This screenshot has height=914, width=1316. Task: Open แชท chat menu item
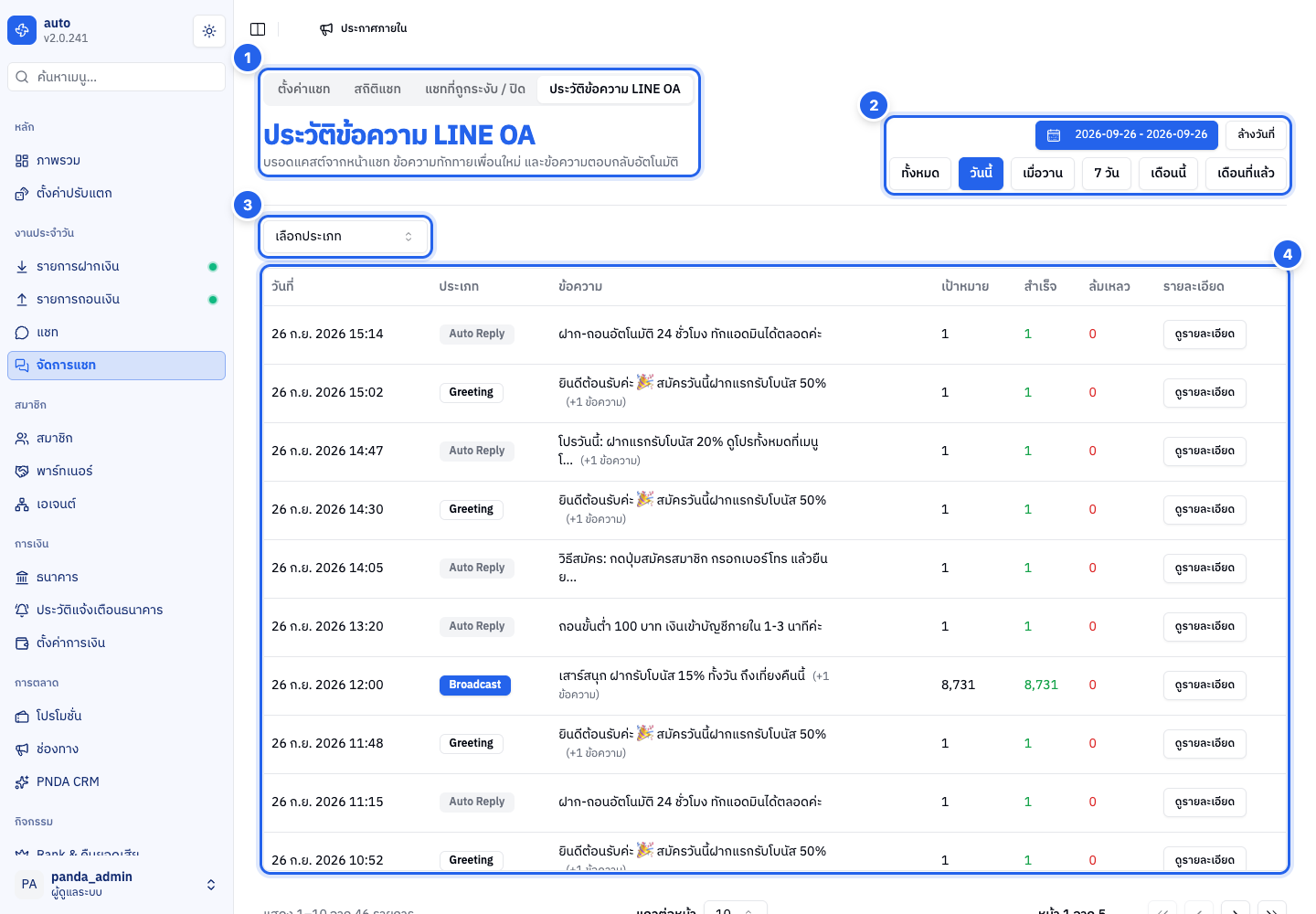point(116,332)
